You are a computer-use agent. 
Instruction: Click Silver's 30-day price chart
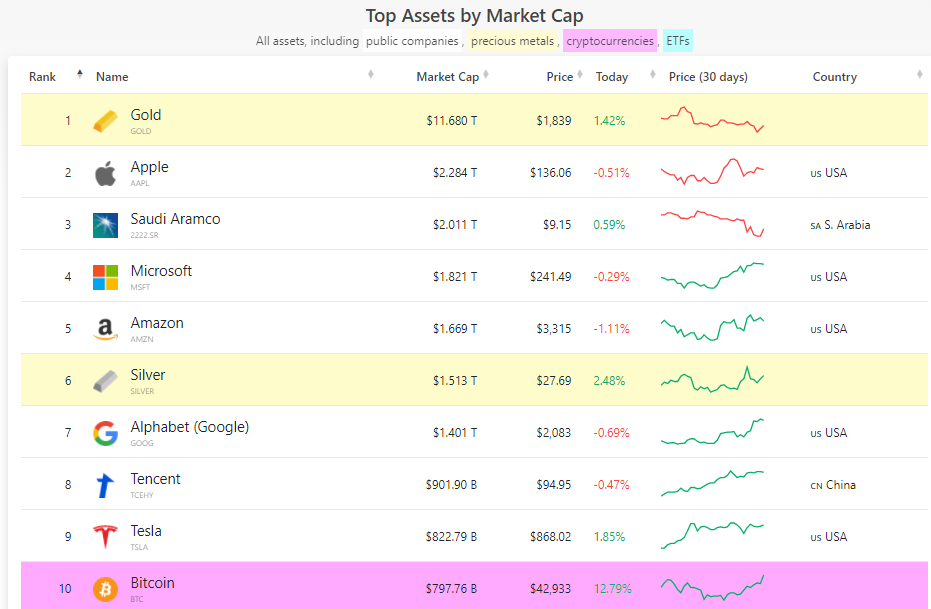(712, 380)
